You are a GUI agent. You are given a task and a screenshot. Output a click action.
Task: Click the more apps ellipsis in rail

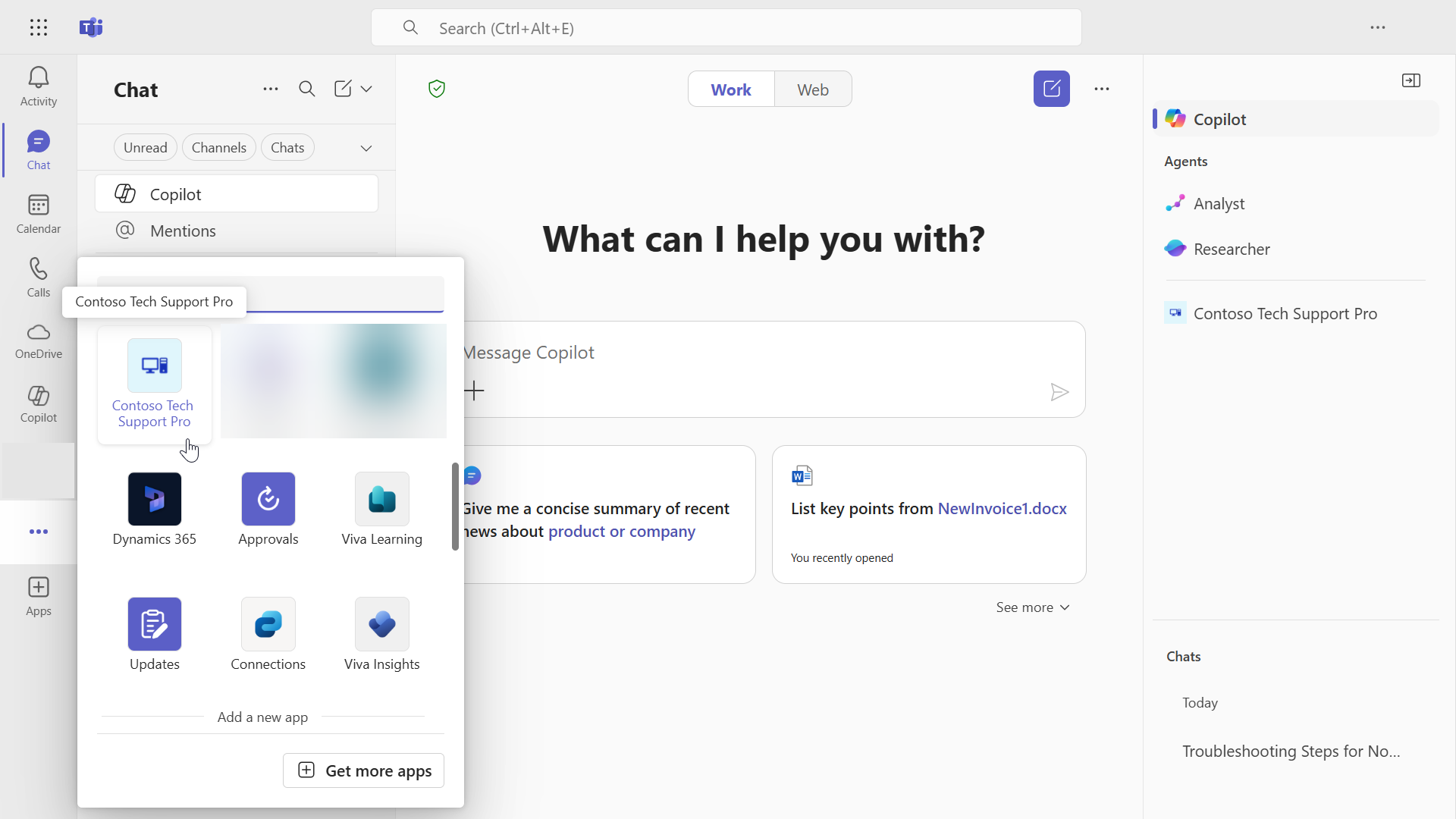coord(39,532)
